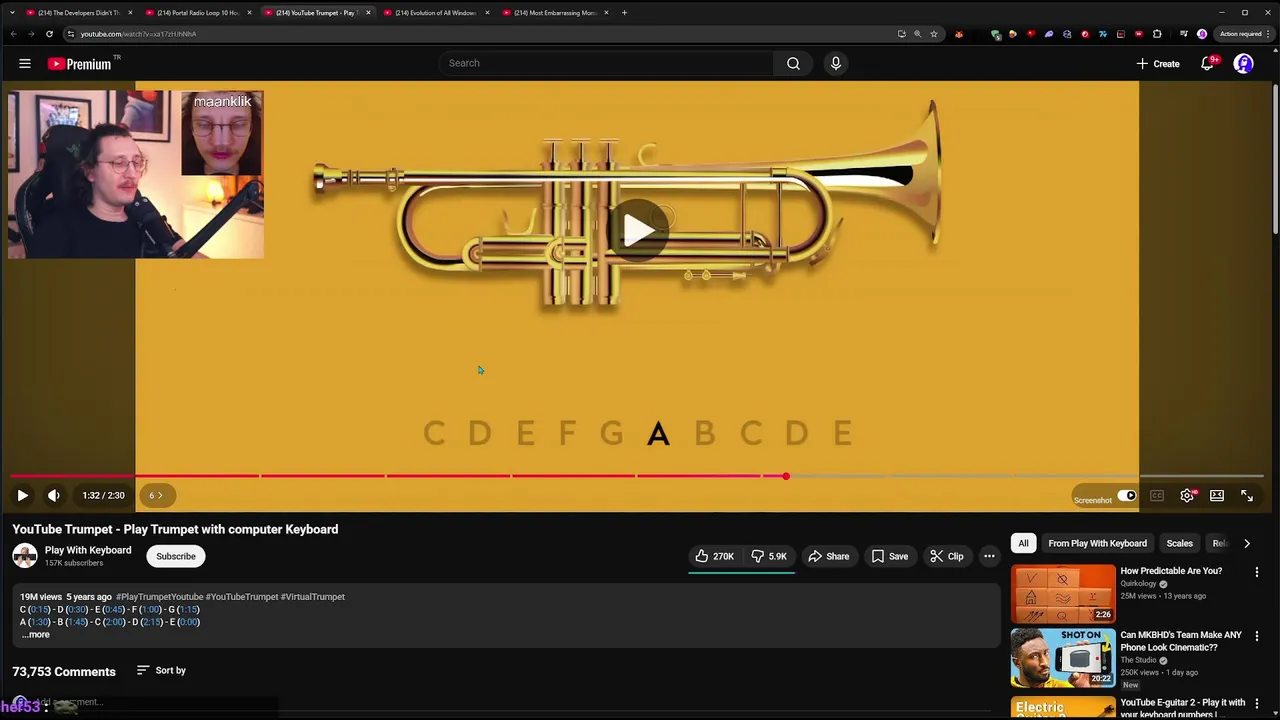
Task: Open the How Predictable Are You? thumbnail
Action: click(x=1063, y=594)
